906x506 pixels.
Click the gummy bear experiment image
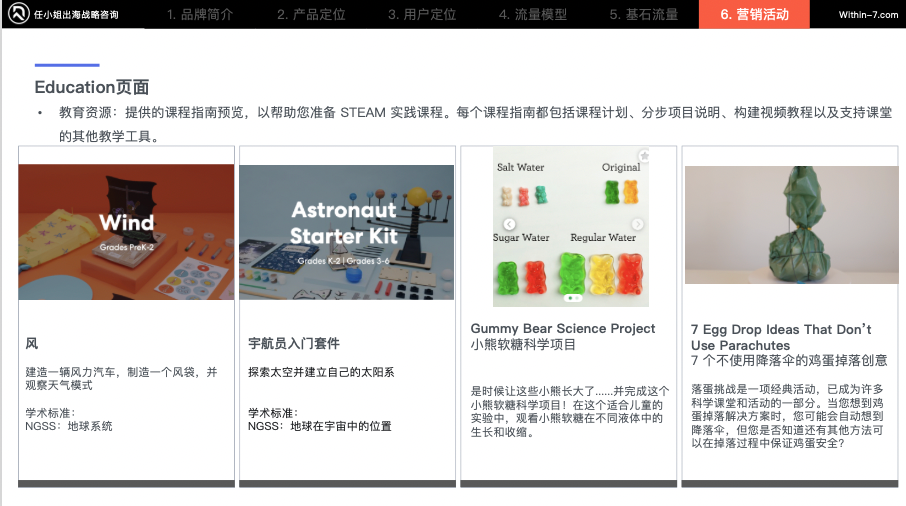pyautogui.click(x=571, y=226)
